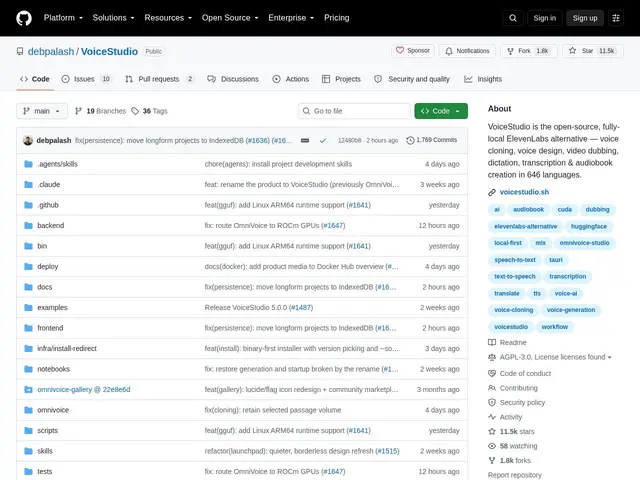Open the 1,769 Commits history link
640x480 pixels.
coord(432,140)
